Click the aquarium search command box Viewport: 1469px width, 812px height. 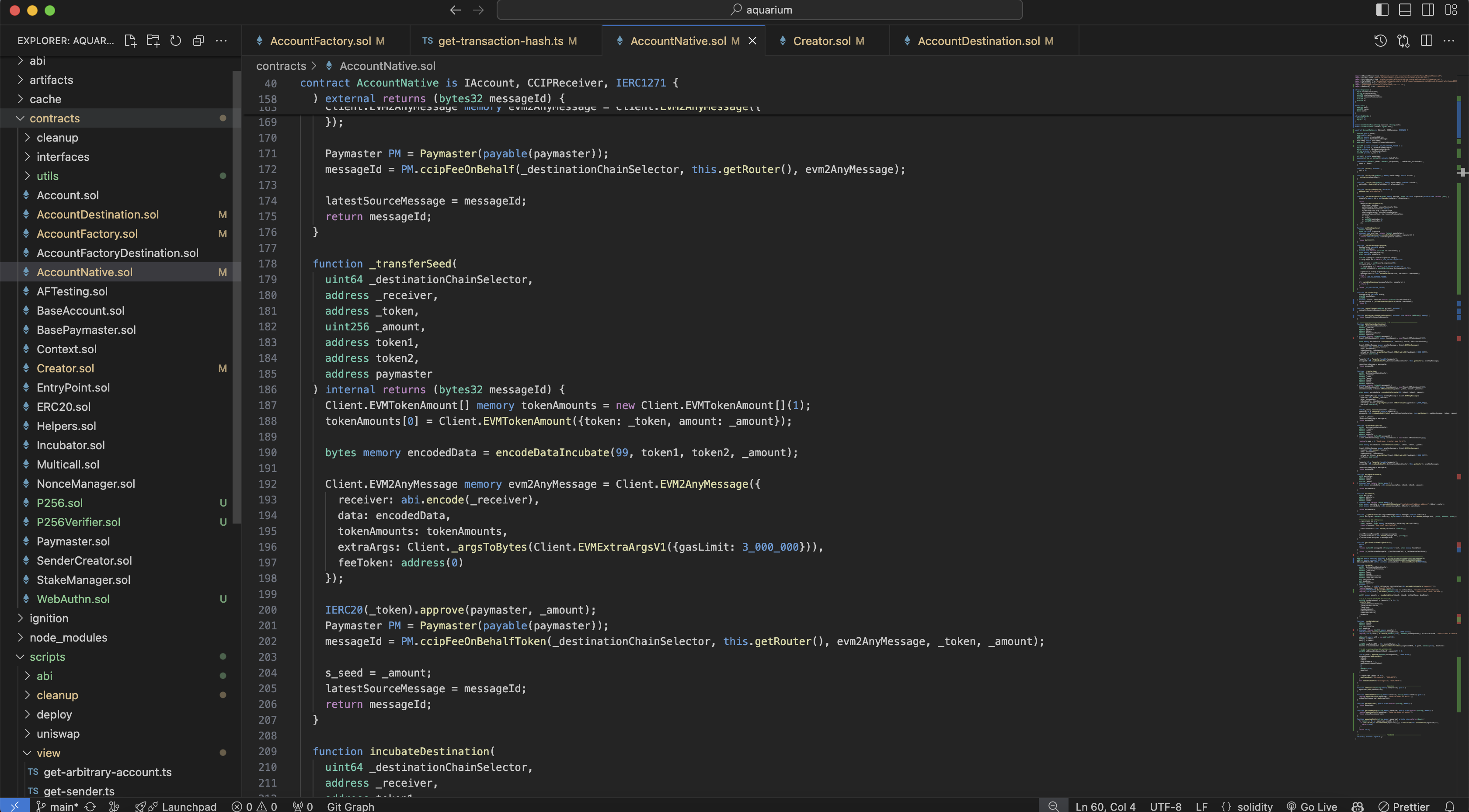[759, 10]
